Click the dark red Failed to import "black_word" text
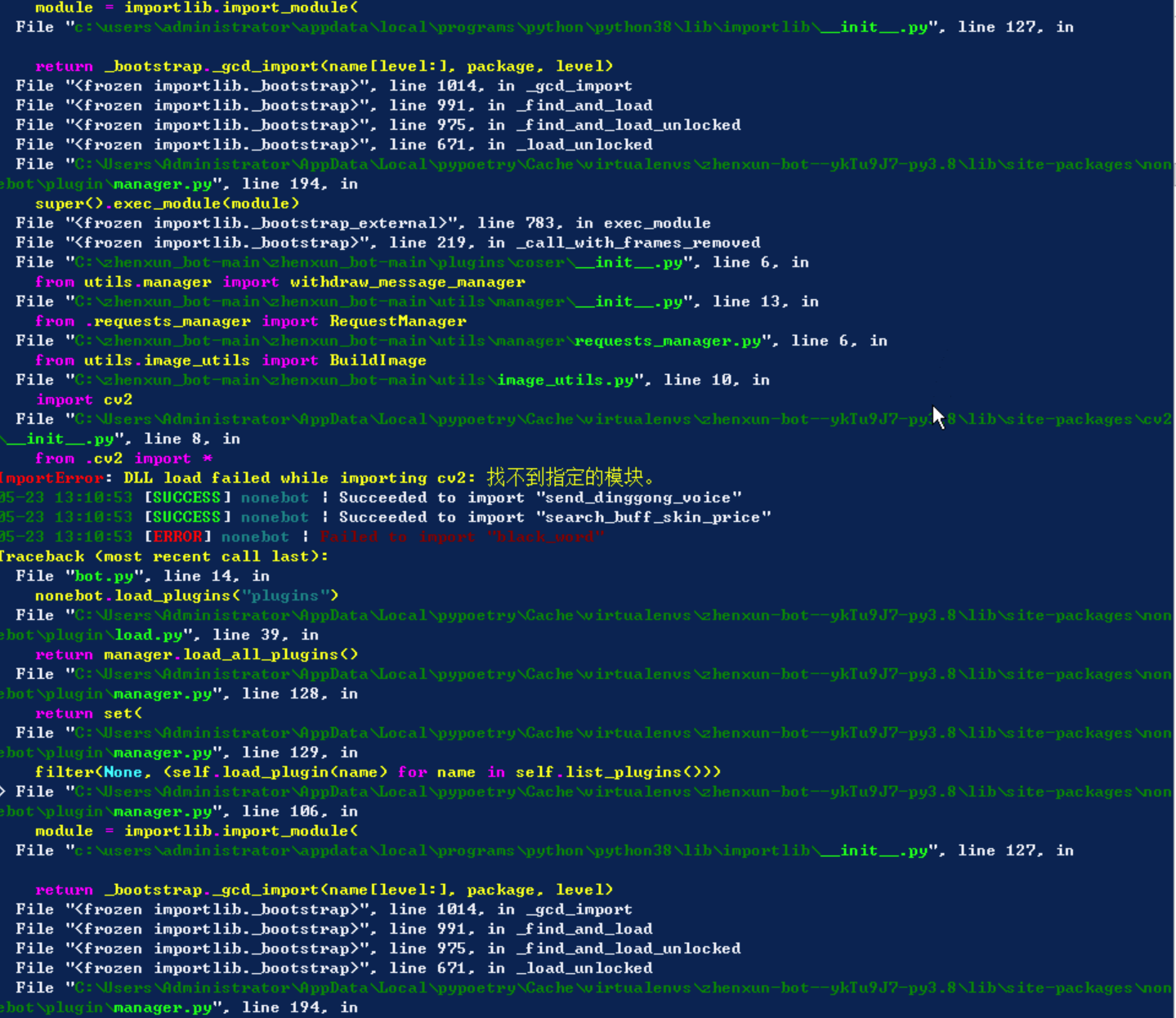The image size is (1176, 1018). [x=463, y=537]
